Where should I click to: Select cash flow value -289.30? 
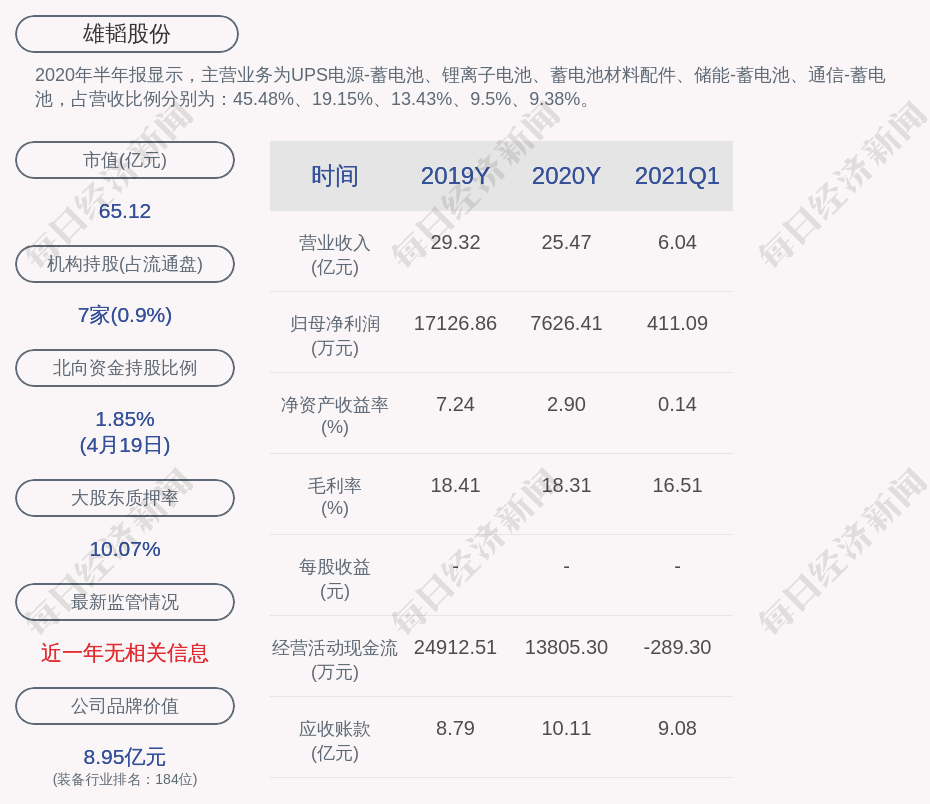[x=677, y=647]
